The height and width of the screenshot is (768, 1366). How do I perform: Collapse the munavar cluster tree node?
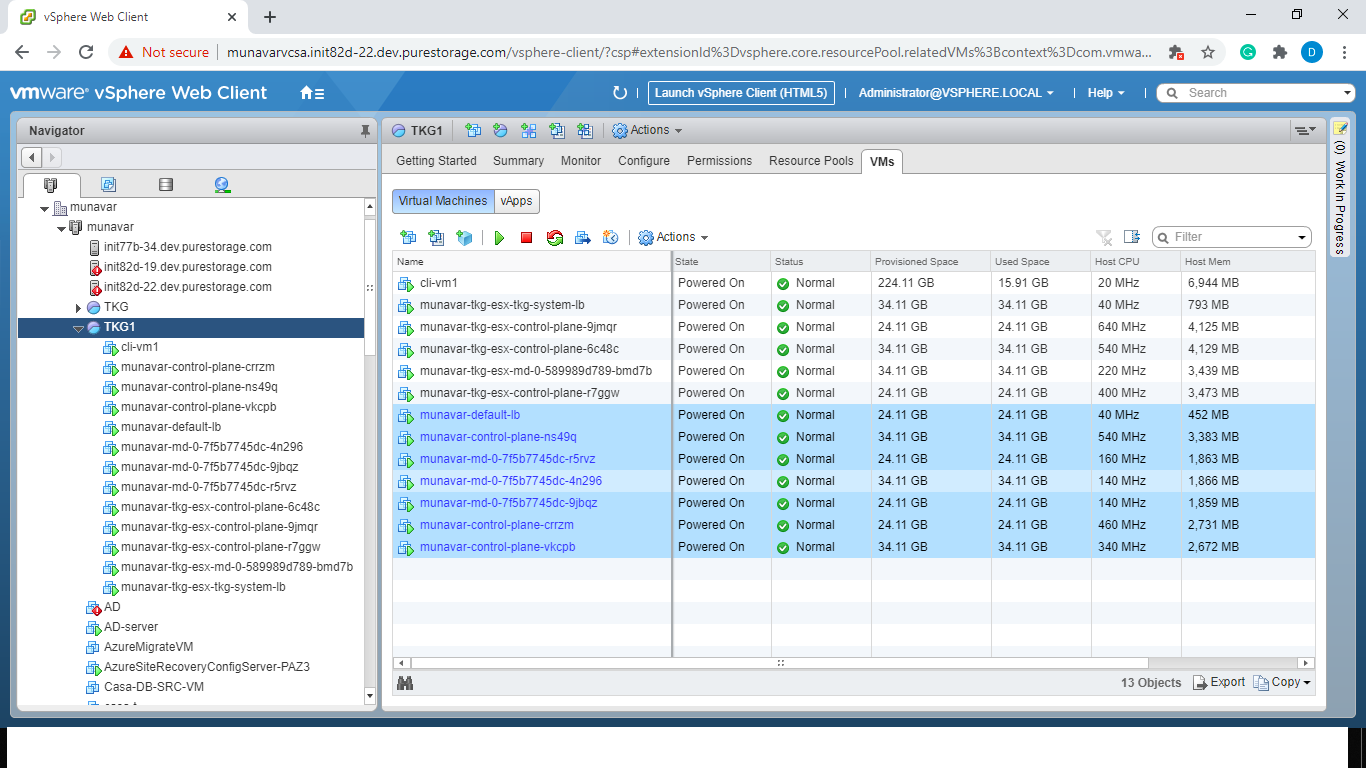(61, 228)
